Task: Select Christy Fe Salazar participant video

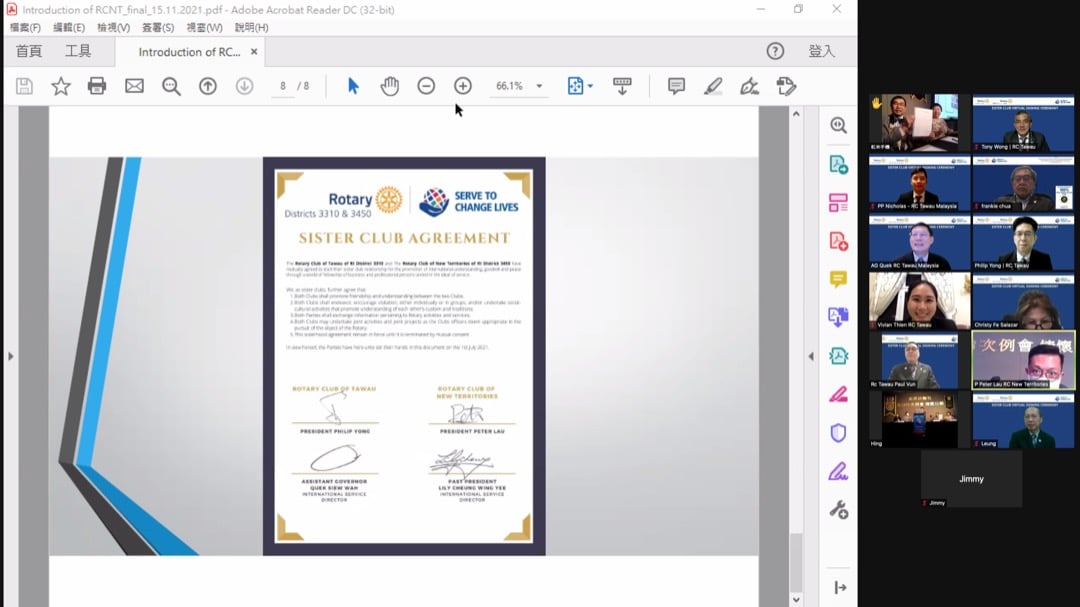Action: 1023,301
